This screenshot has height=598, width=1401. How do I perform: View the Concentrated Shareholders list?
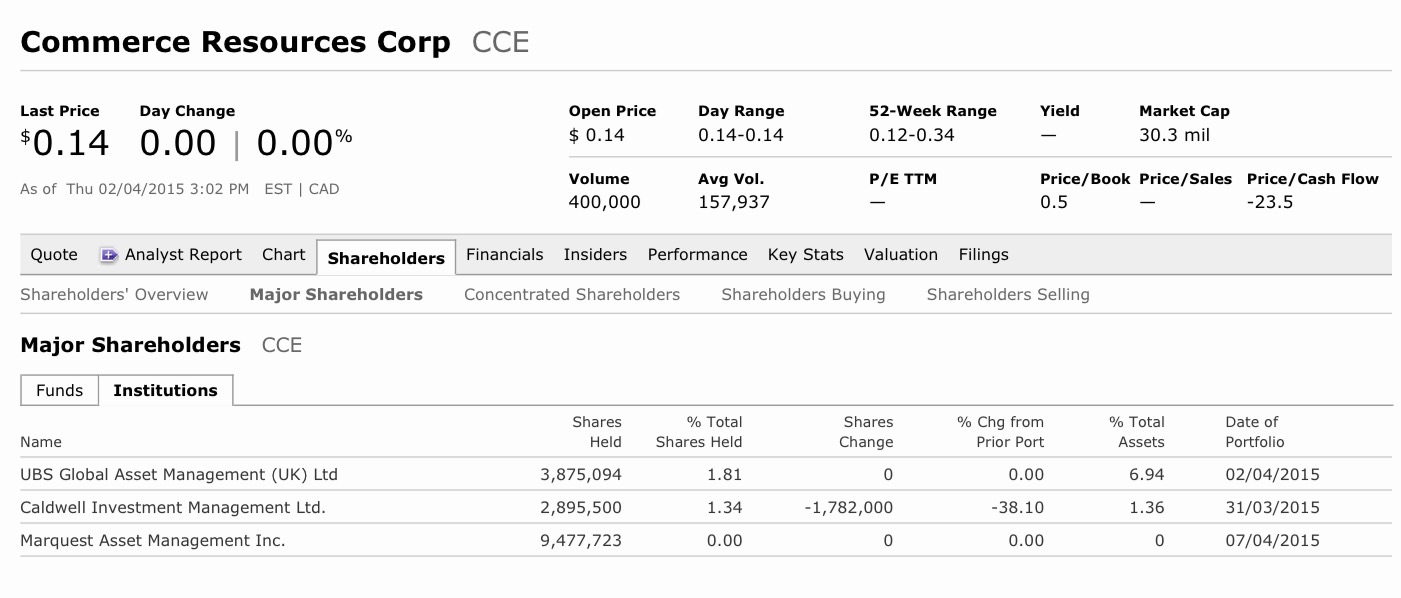571,294
